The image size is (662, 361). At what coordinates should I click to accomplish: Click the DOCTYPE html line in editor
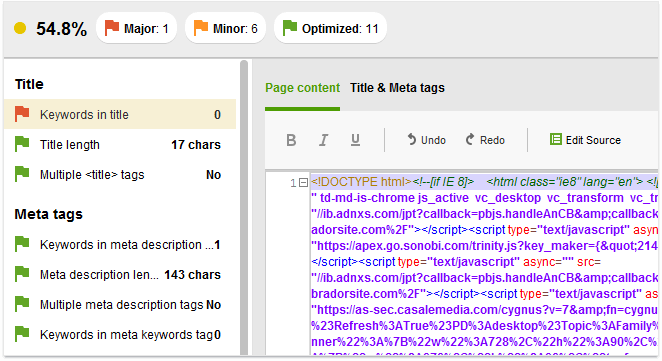click(484, 182)
